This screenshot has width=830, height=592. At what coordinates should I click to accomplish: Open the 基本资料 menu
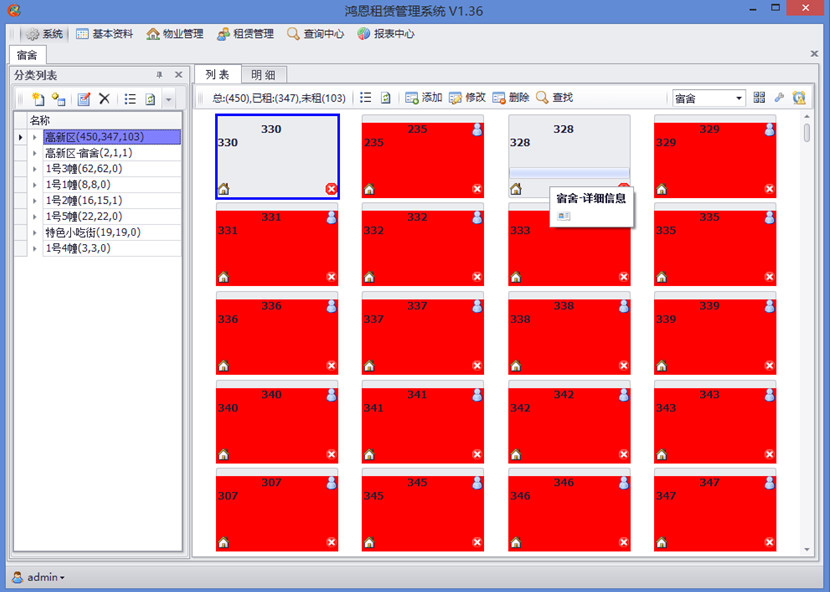point(104,34)
